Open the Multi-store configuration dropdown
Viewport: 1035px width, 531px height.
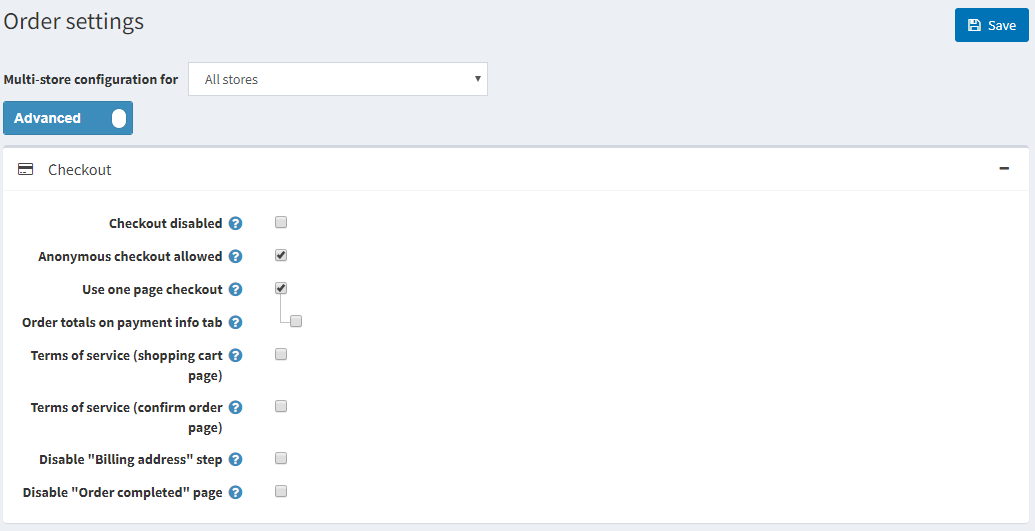[x=338, y=80]
